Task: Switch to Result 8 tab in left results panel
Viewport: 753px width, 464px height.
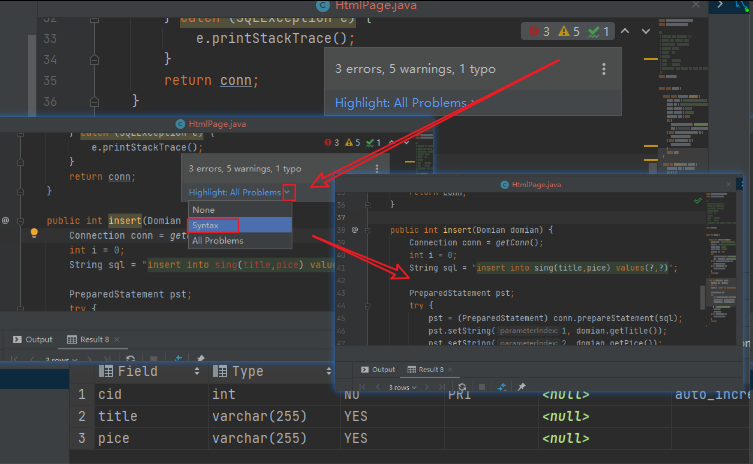Action: [x=88, y=340]
